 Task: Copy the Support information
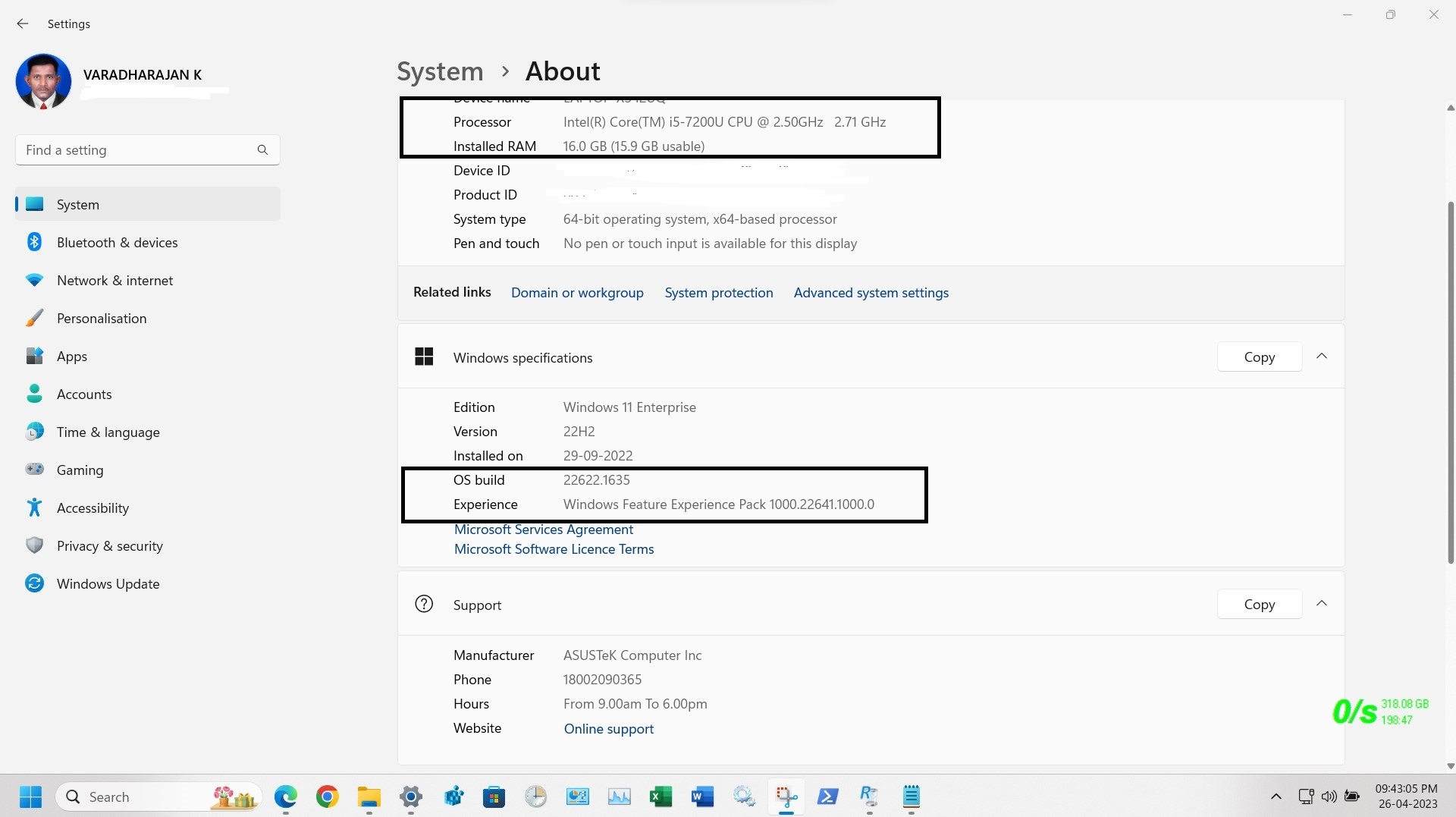(x=1260, y=604)
